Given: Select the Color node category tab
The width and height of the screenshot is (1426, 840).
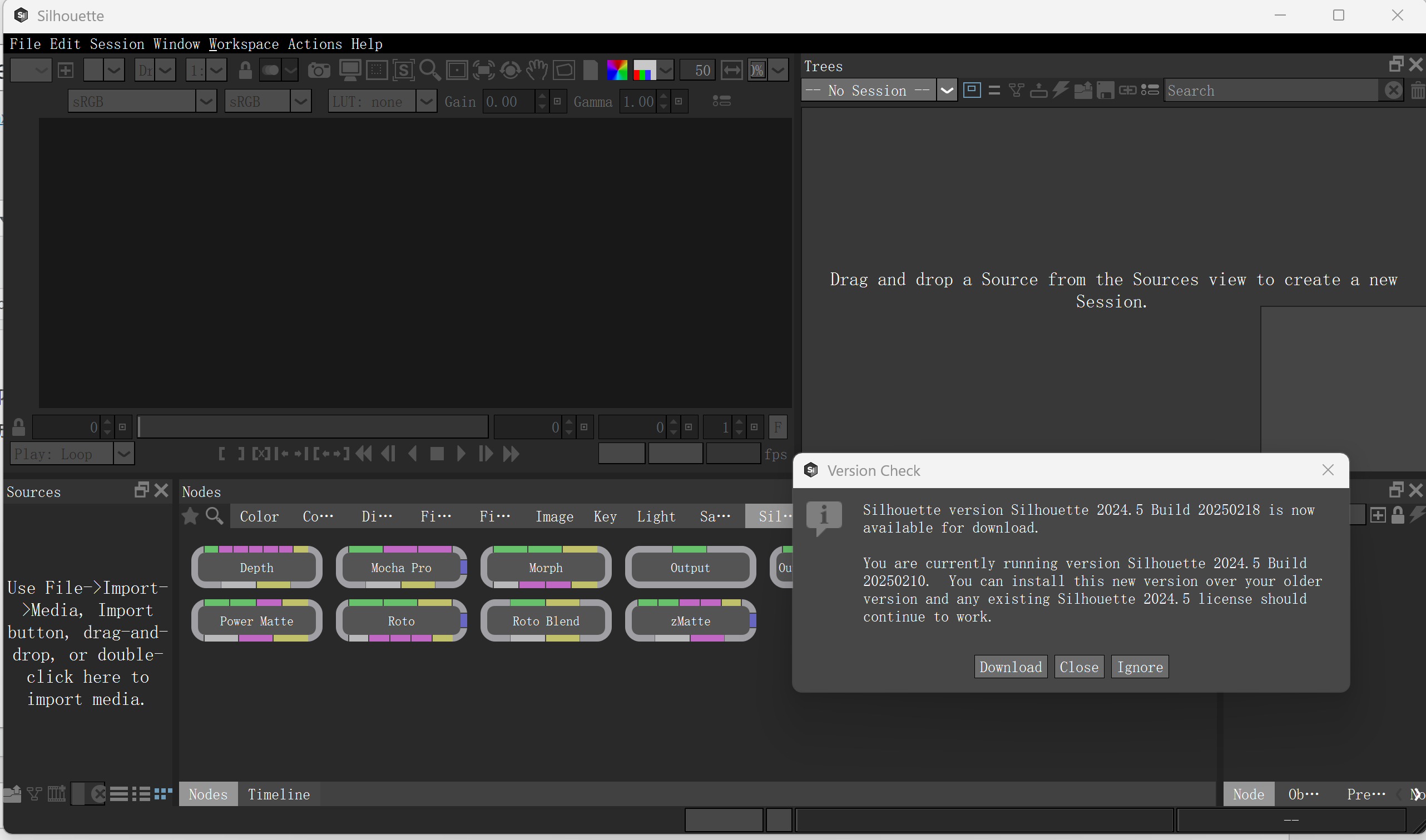Looking at the screenshot, I should click(x=259, y=516).
